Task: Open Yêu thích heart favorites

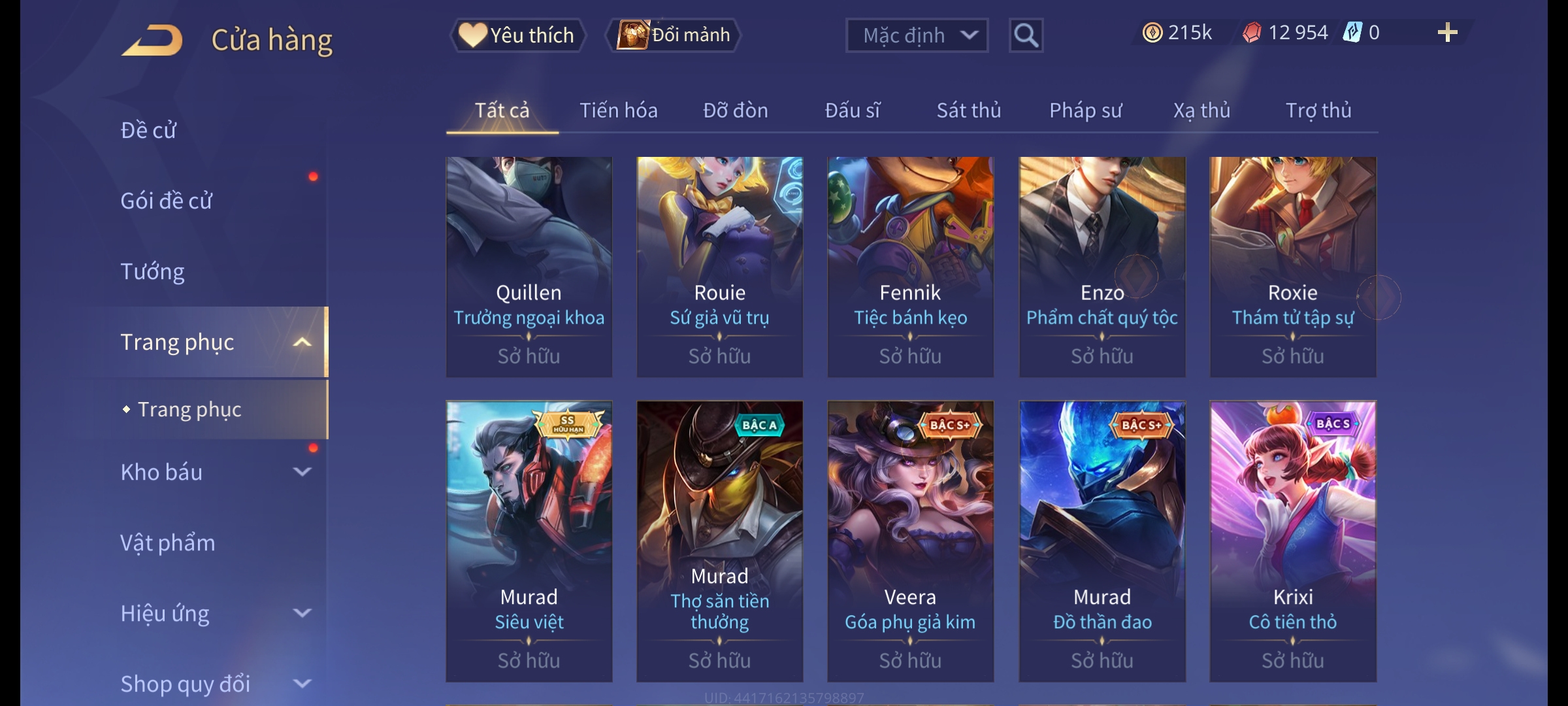Action: [517, 35]
